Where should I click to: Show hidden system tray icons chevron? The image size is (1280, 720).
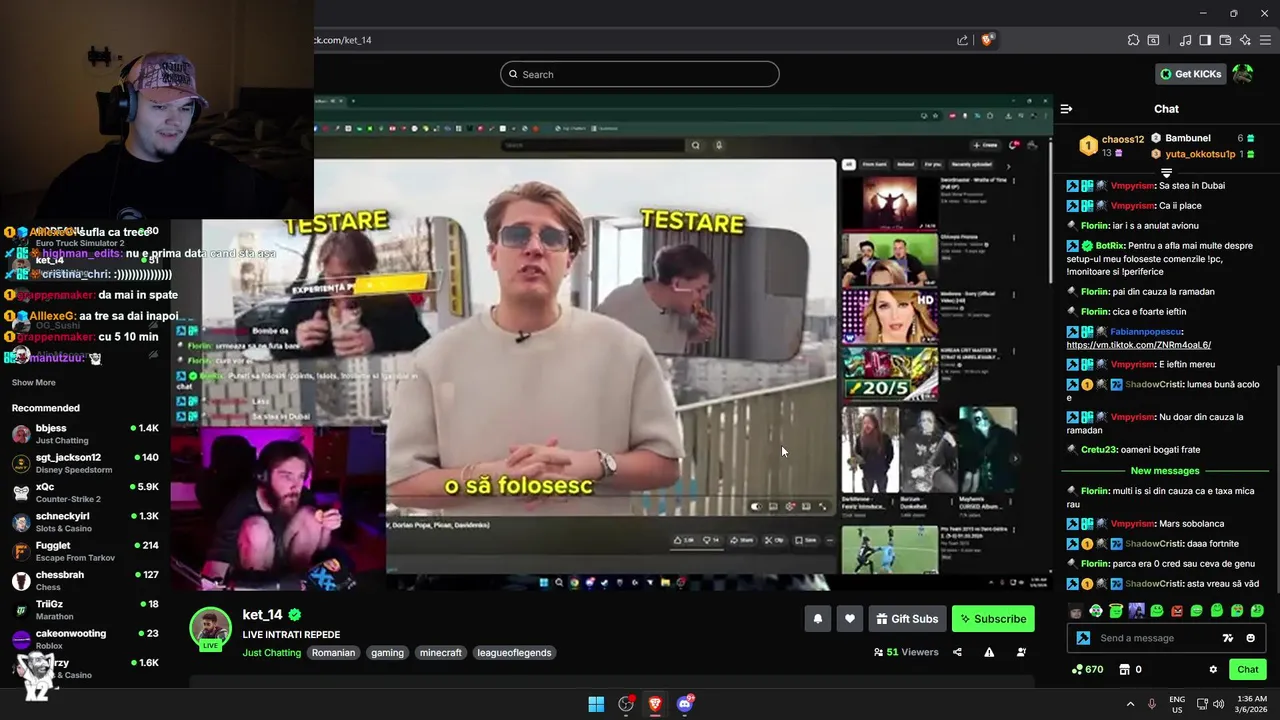(x=1130, y=704)
